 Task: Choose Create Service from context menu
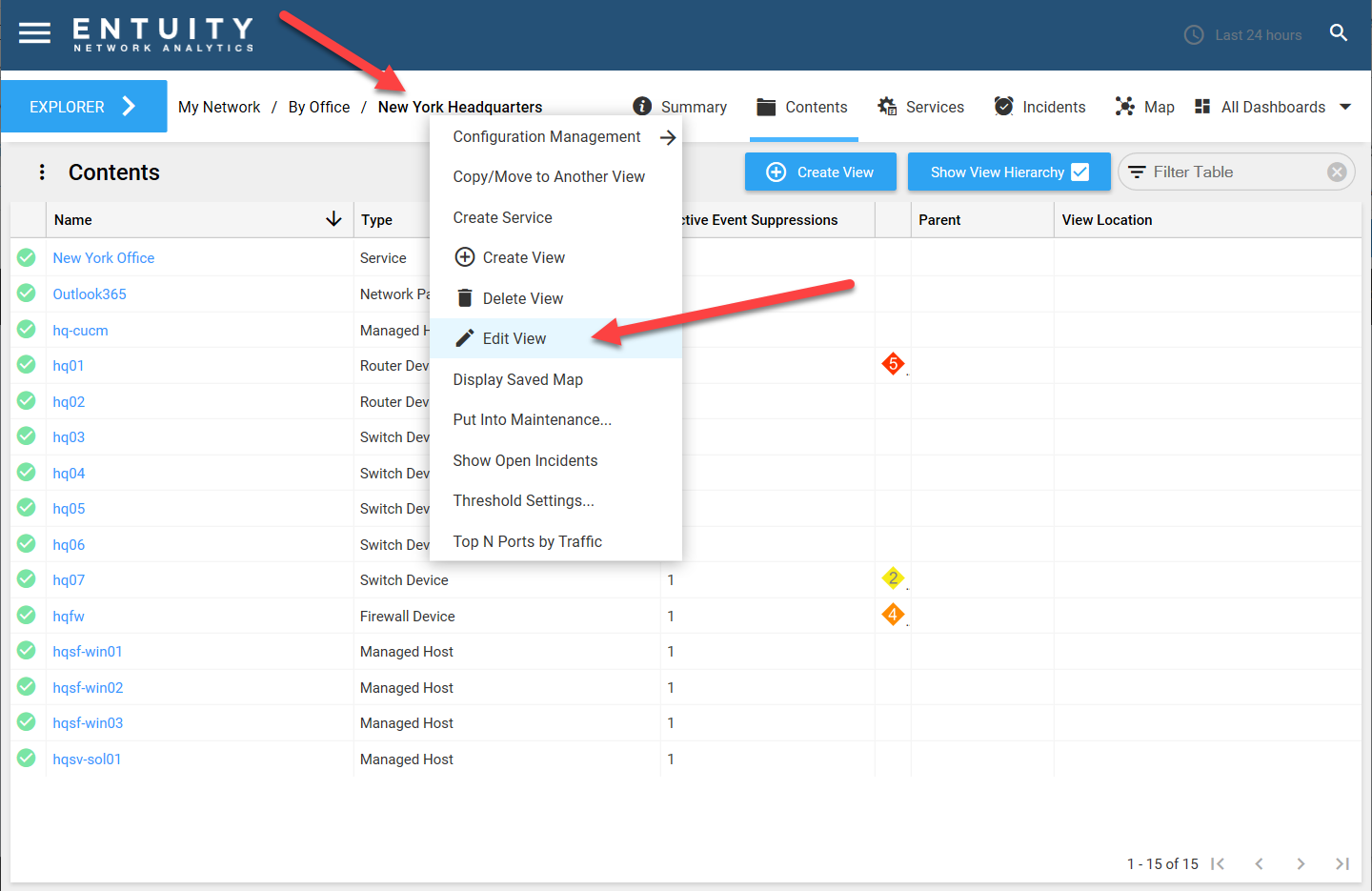tap(503, 217)
